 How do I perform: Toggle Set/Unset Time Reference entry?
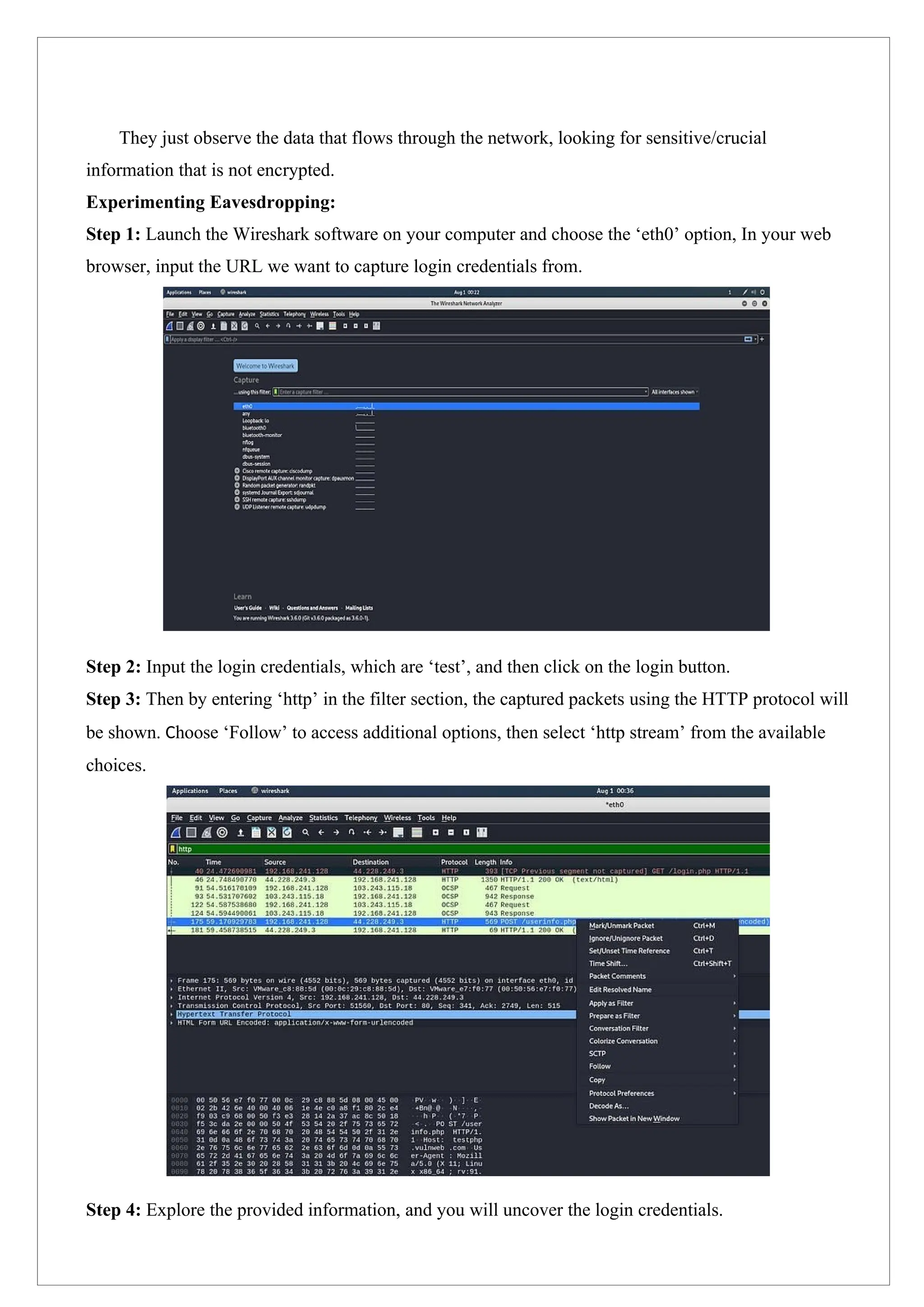[x=628, y=951]
